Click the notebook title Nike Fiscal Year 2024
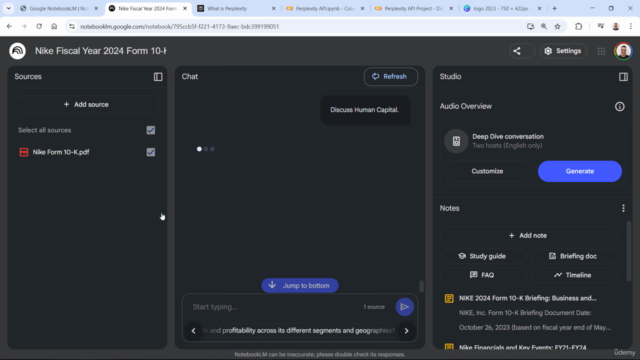 coord(100,51)
